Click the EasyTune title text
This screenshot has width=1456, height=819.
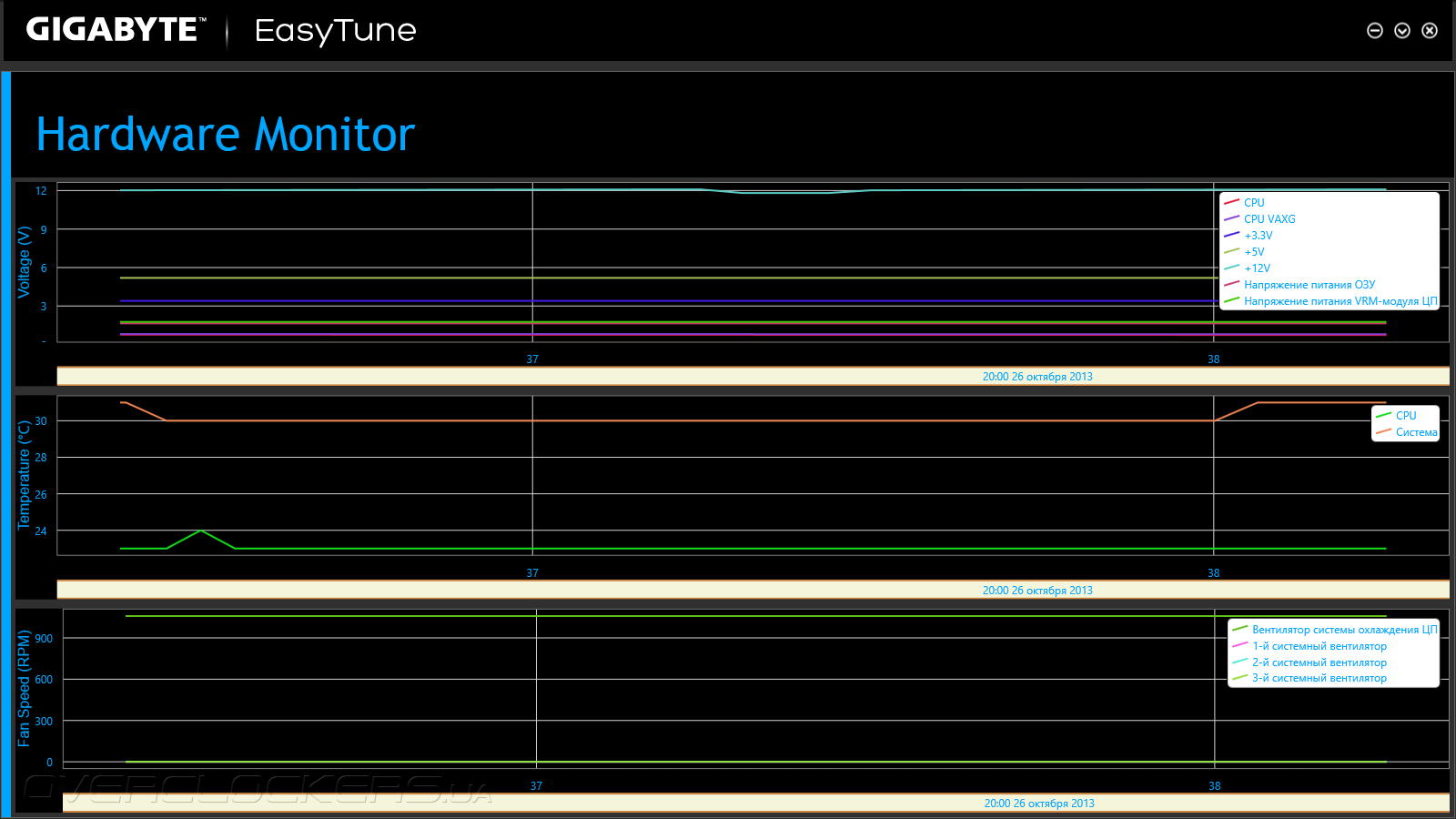(x=335, y=32)
